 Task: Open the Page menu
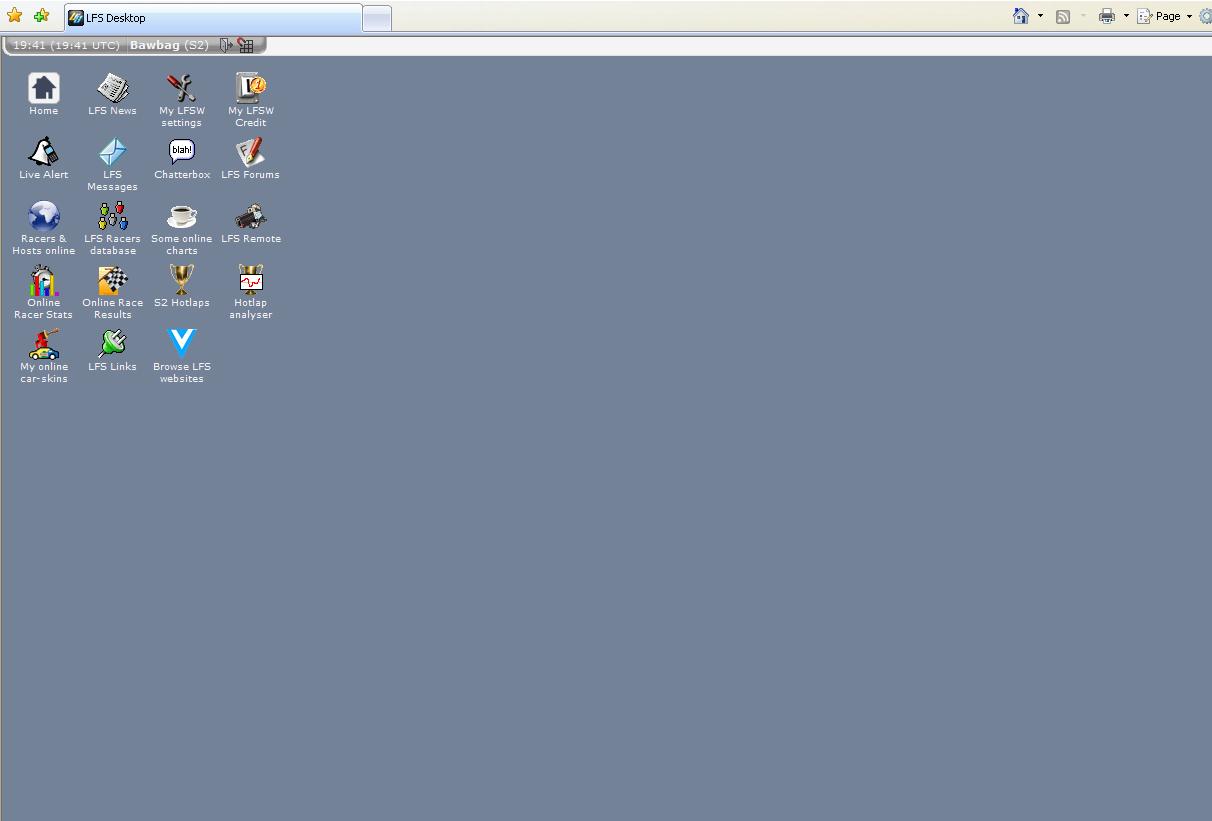click(1165, 16)
